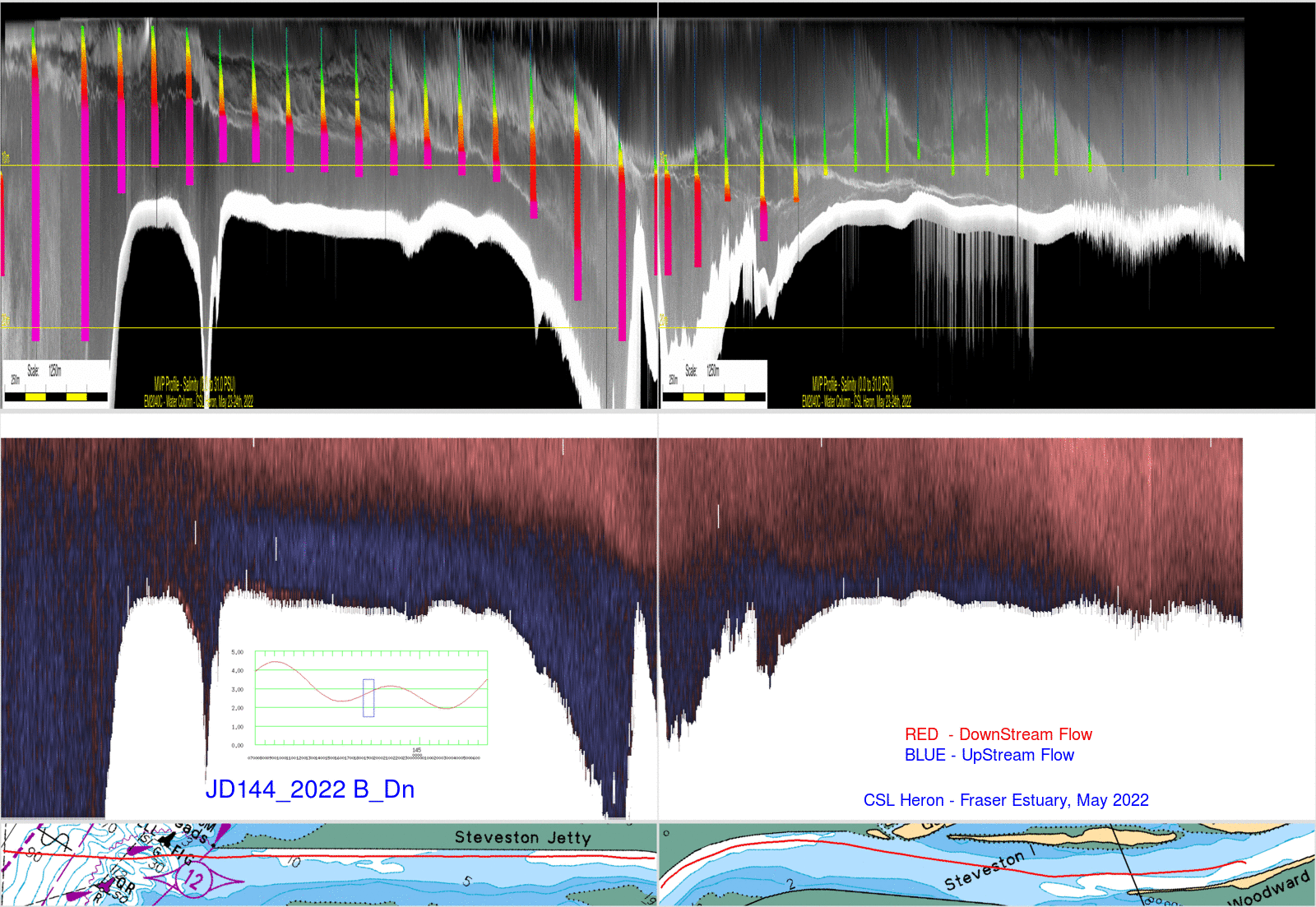1316x907 pixels.
Task: Click the circled "12" marker on the left chart
Action: [x=194, y=881]
